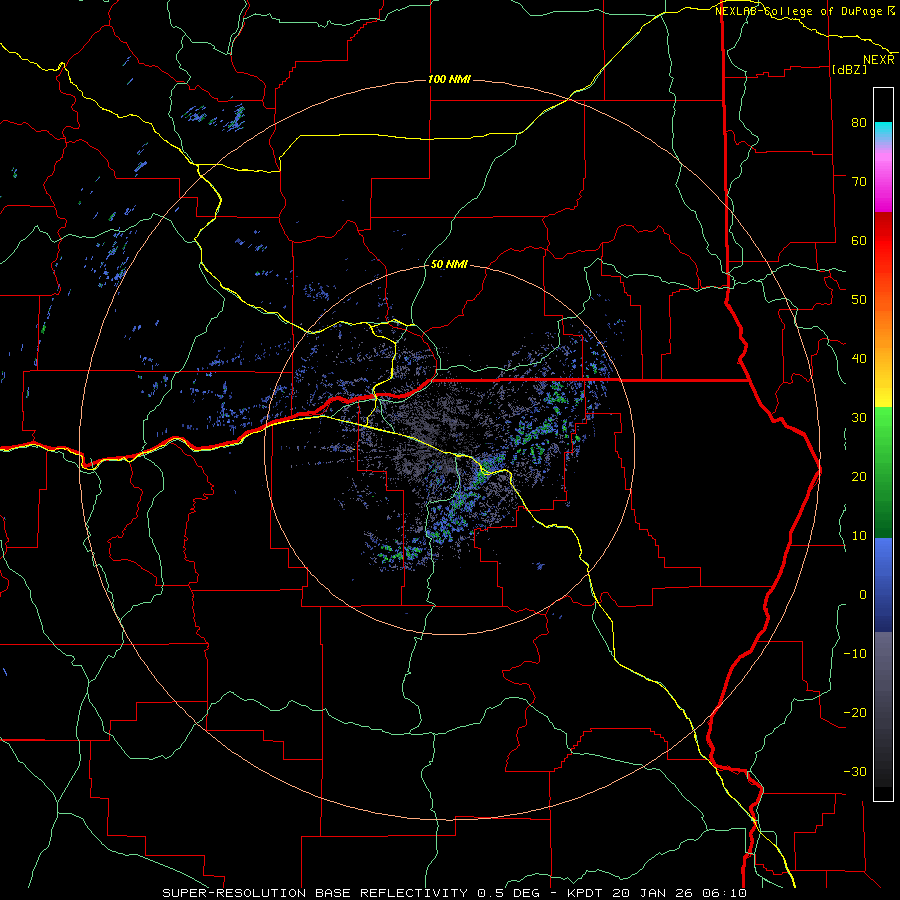Click the [dBZ] unit label
Screen dimensions: 900x900
[x=849, y=69]
